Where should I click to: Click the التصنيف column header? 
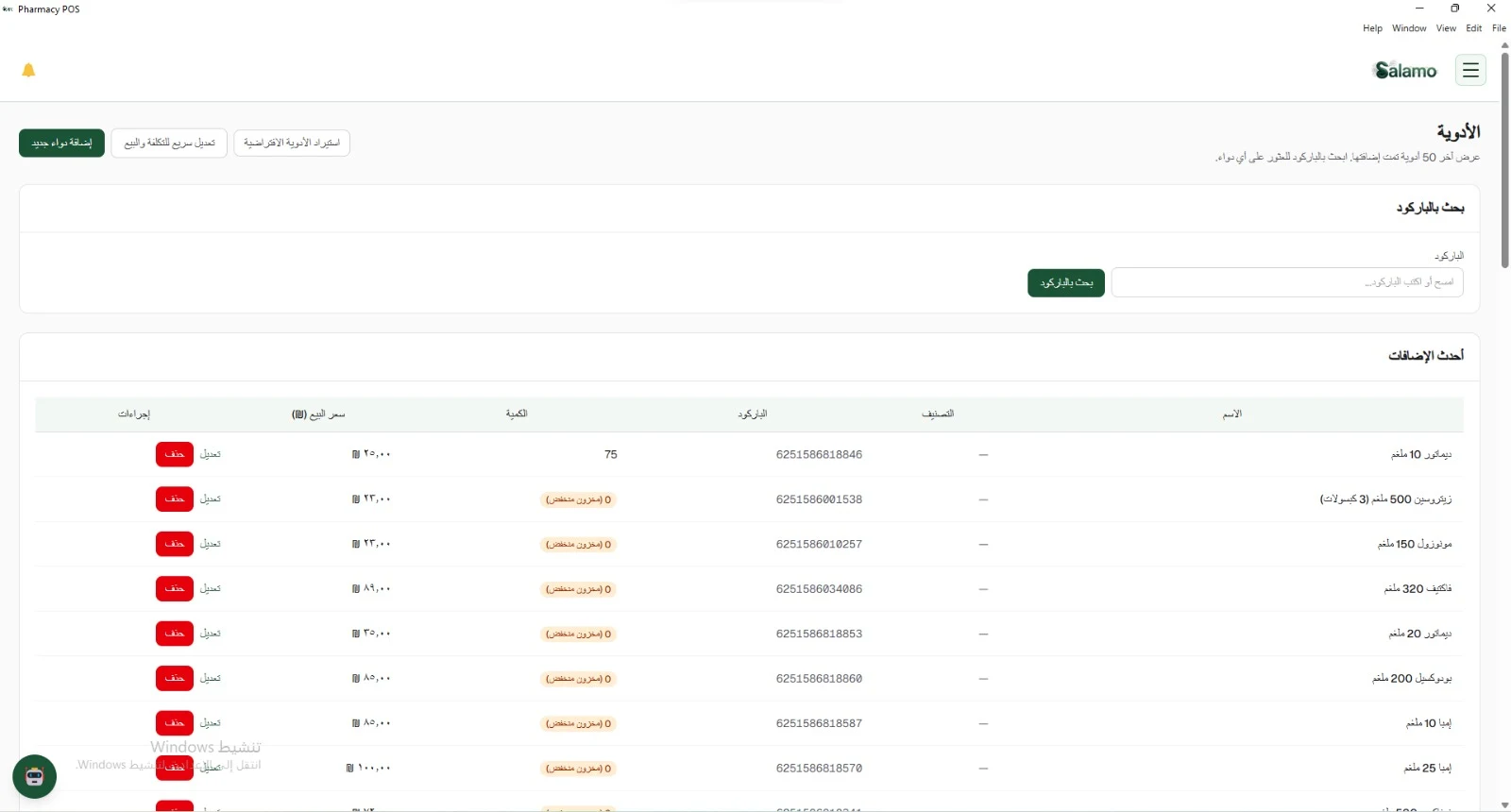click(938, 414)
